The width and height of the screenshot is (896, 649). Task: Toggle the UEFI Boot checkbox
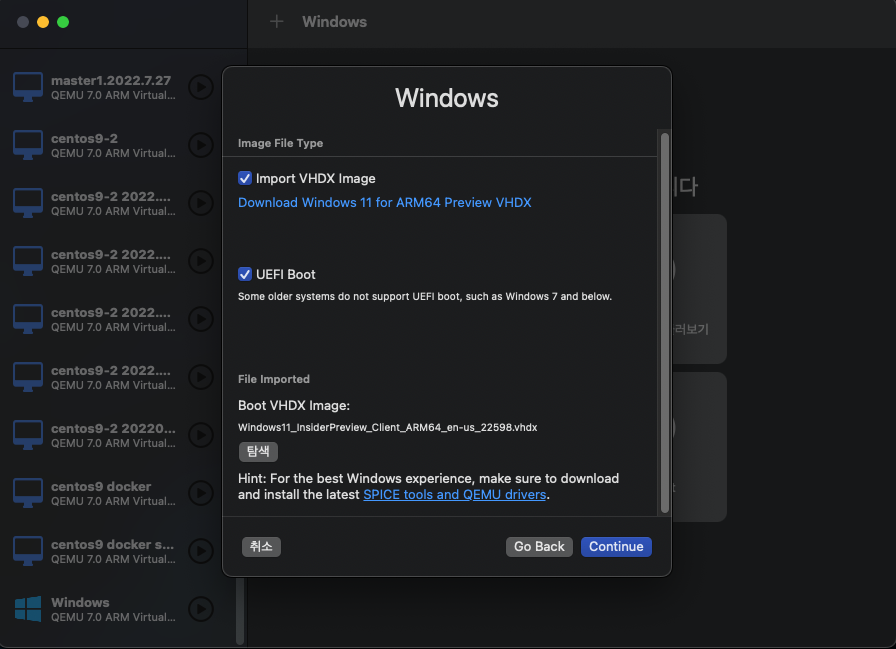[245, 274]
